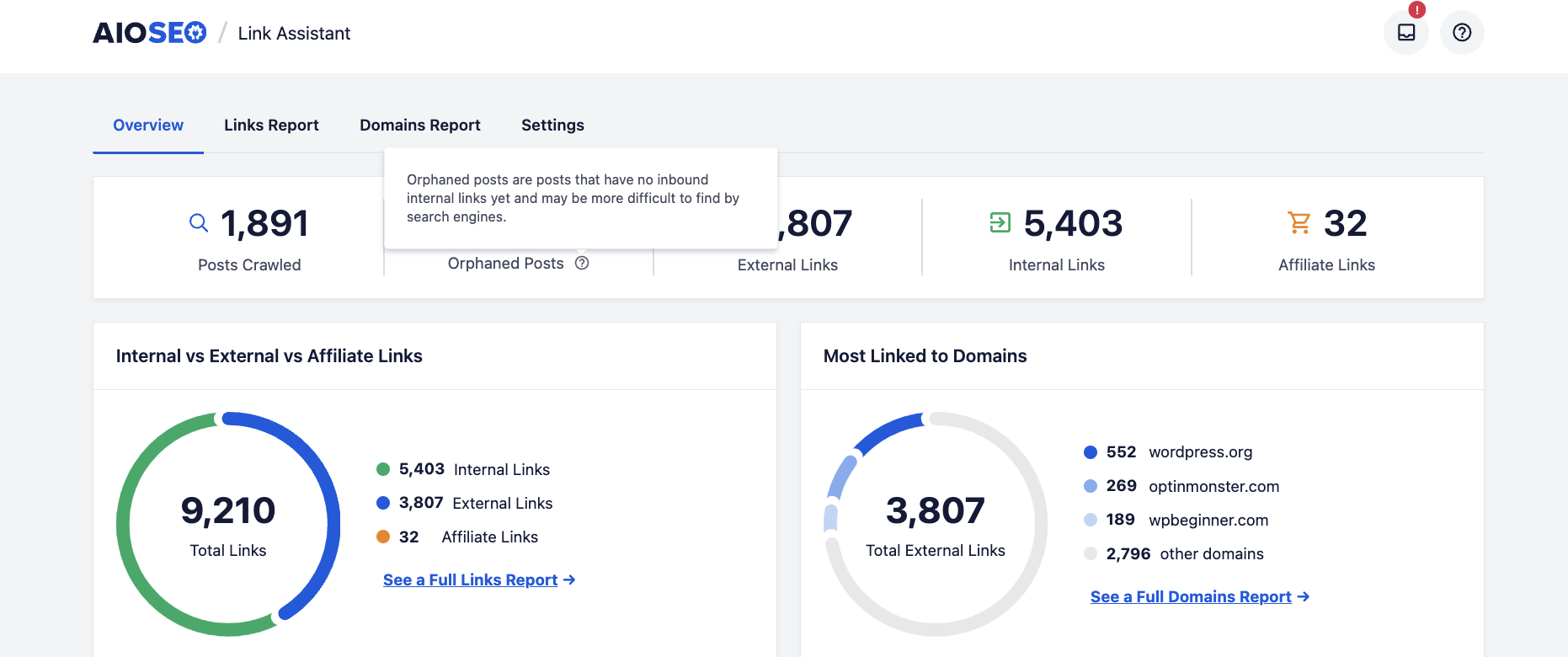Go to the Settings tab
The height and width of the screenshot is (657, 1568).
tap(552, 125)
